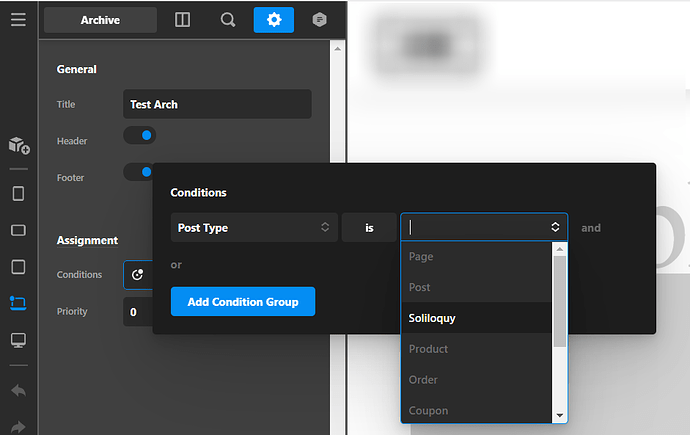Open the Post Type dropdown
The image size is (690, 435).
[x=254, y=228]
